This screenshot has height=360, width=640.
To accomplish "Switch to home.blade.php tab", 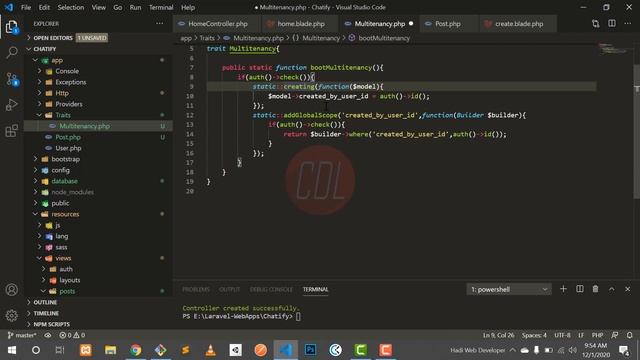I will tap(300, 24).
